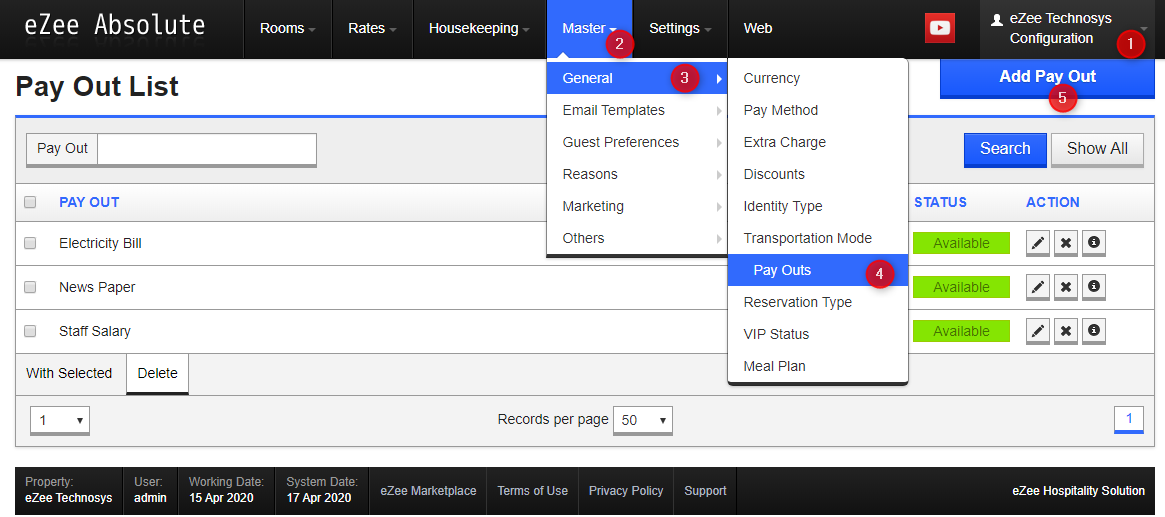The width and height of the screenshot is (1165, 517).
Task: Choose Reservation Type menu item
Action: 818,302
